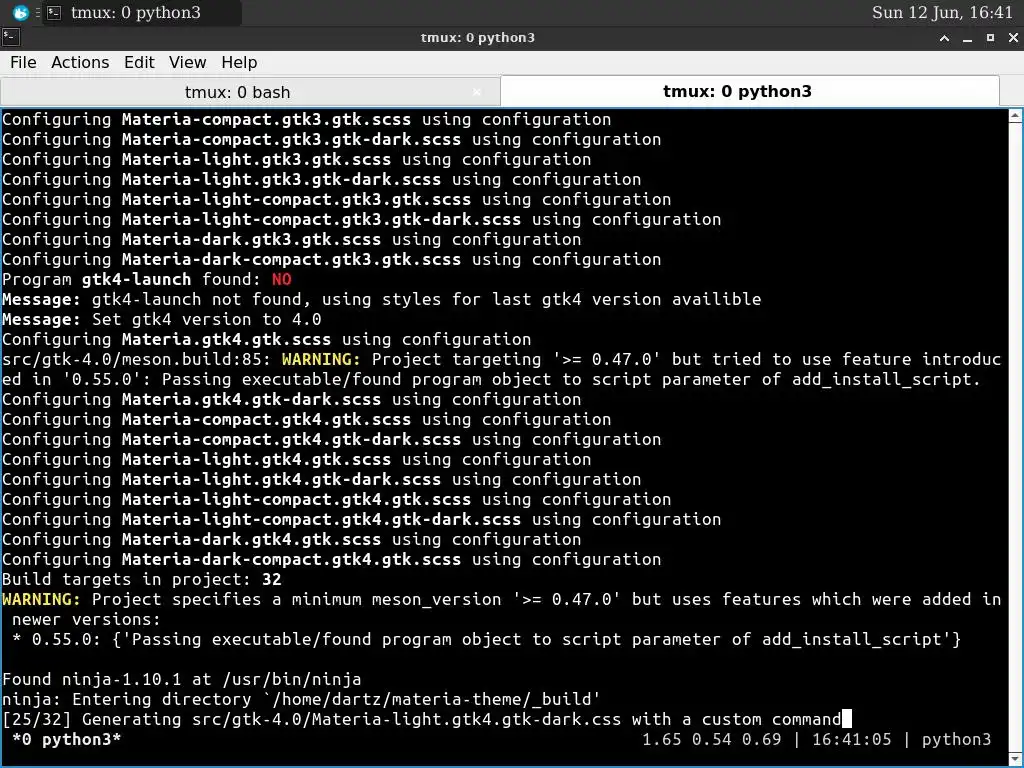Click the '* 0.55.0:' feature list line
1024x768 pixels.
click(x=487, y=639)
